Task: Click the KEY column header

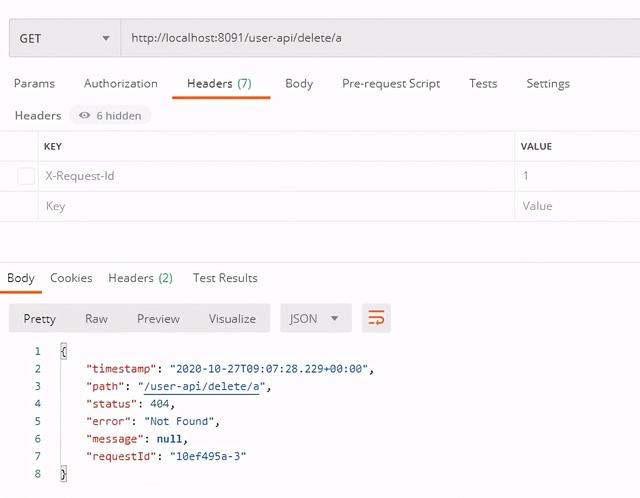Action: [x=53, y=147]
